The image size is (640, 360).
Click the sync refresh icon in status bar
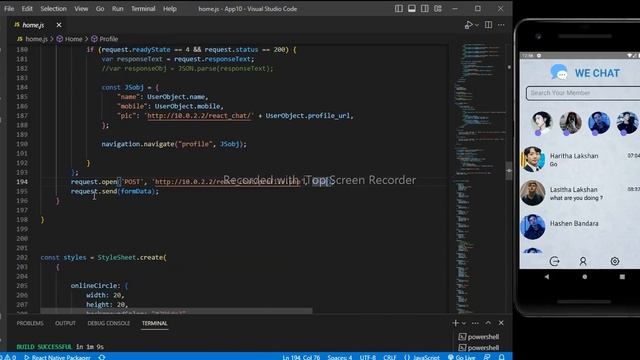pyautogui.click(x=102, y=357)
